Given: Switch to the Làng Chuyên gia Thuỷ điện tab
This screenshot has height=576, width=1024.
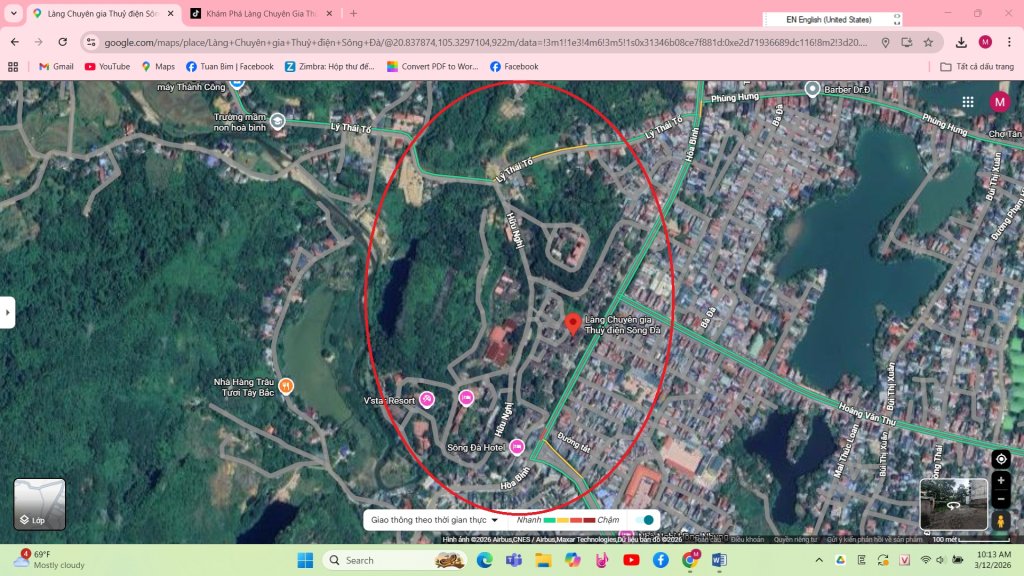Looking at the screenshot, I should click(103, 13).
